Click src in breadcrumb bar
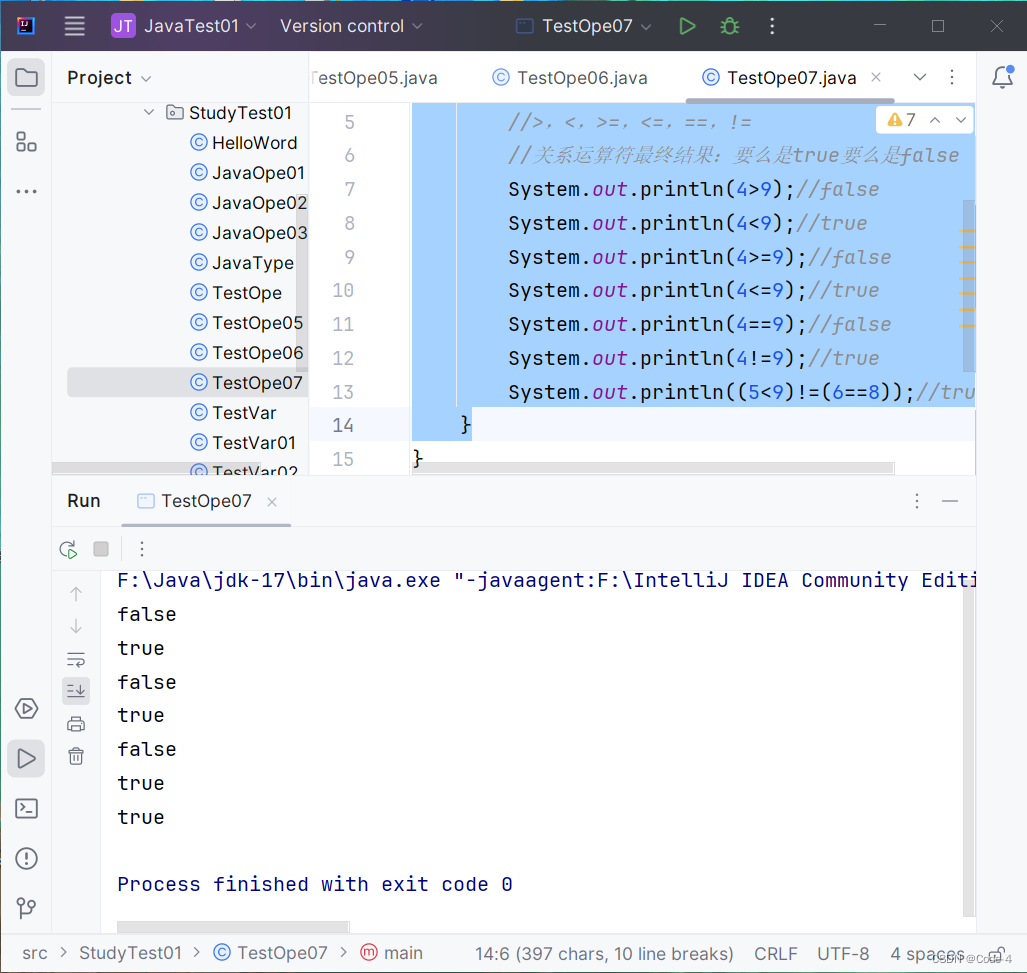Screen dimensions: 1027x973 [x=35, y=953]
